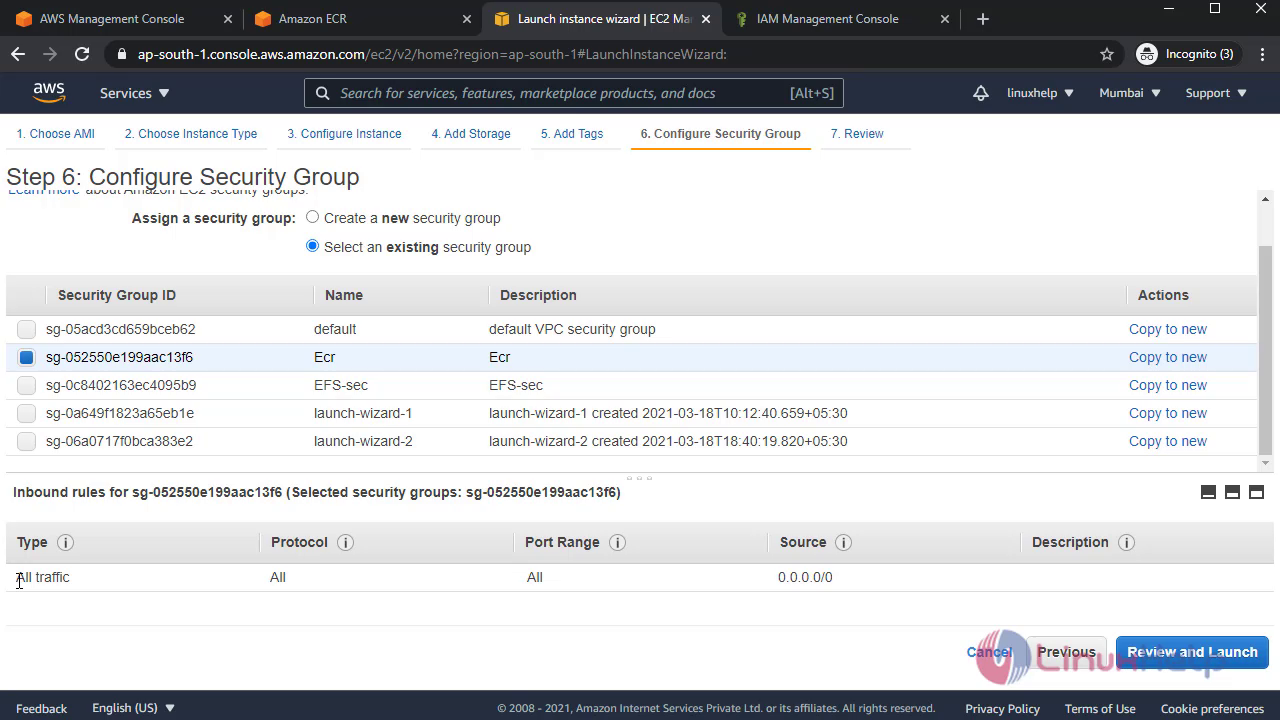Open the notifications bell icon
This screenshot has height=720, width=1280.
[981, 93]
